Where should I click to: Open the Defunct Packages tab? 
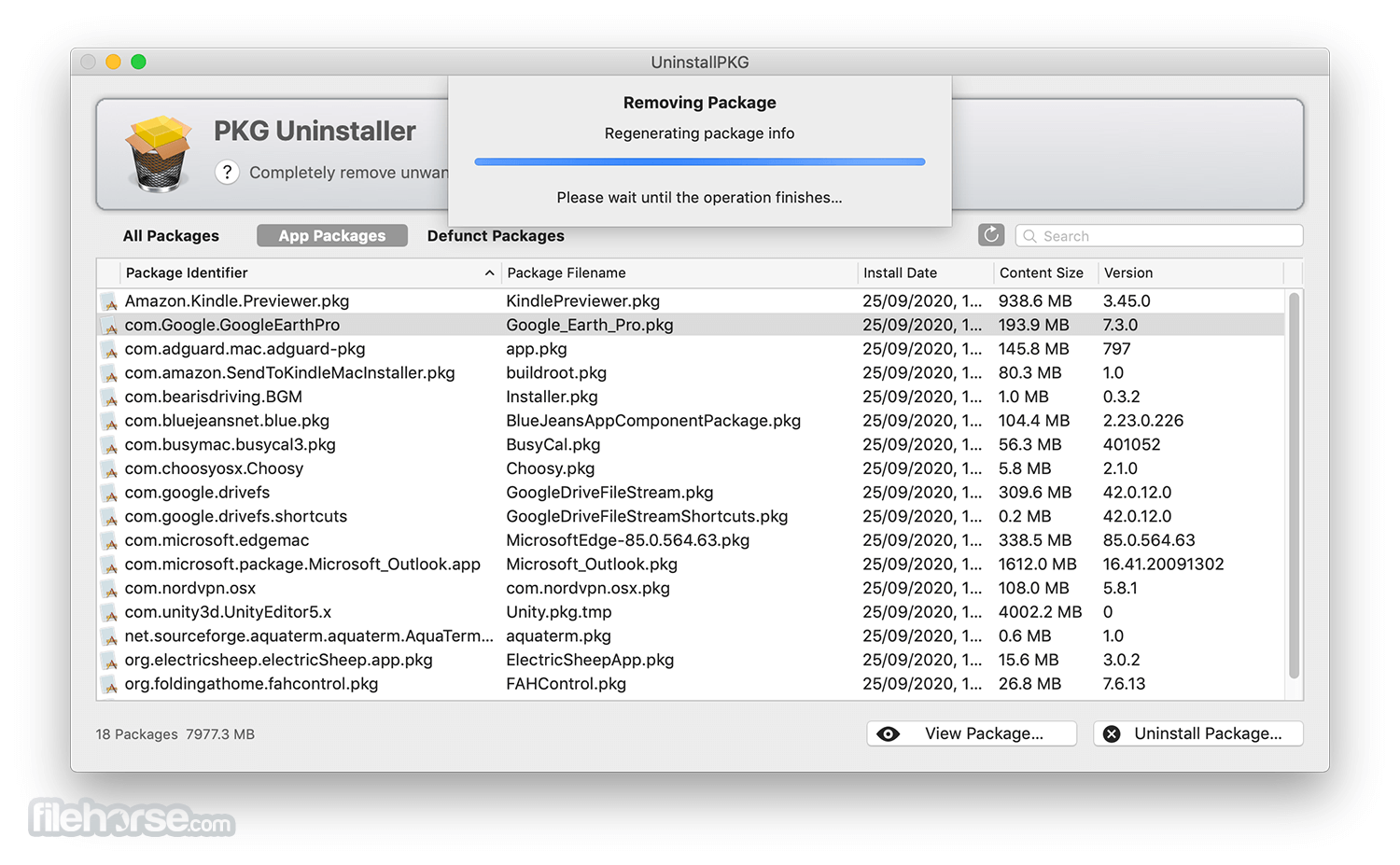496,236
